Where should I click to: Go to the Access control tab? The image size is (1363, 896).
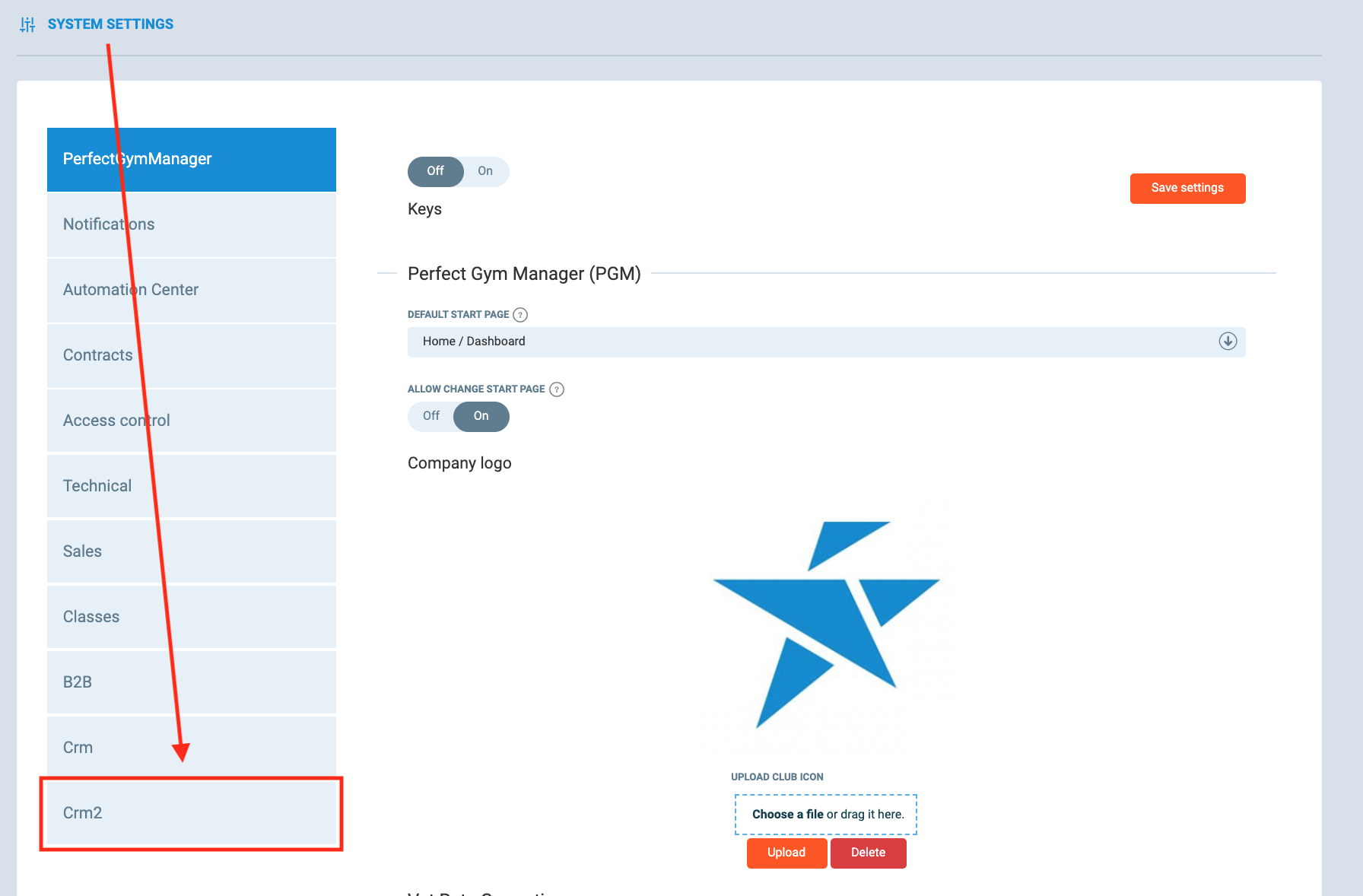coord(192,421)
